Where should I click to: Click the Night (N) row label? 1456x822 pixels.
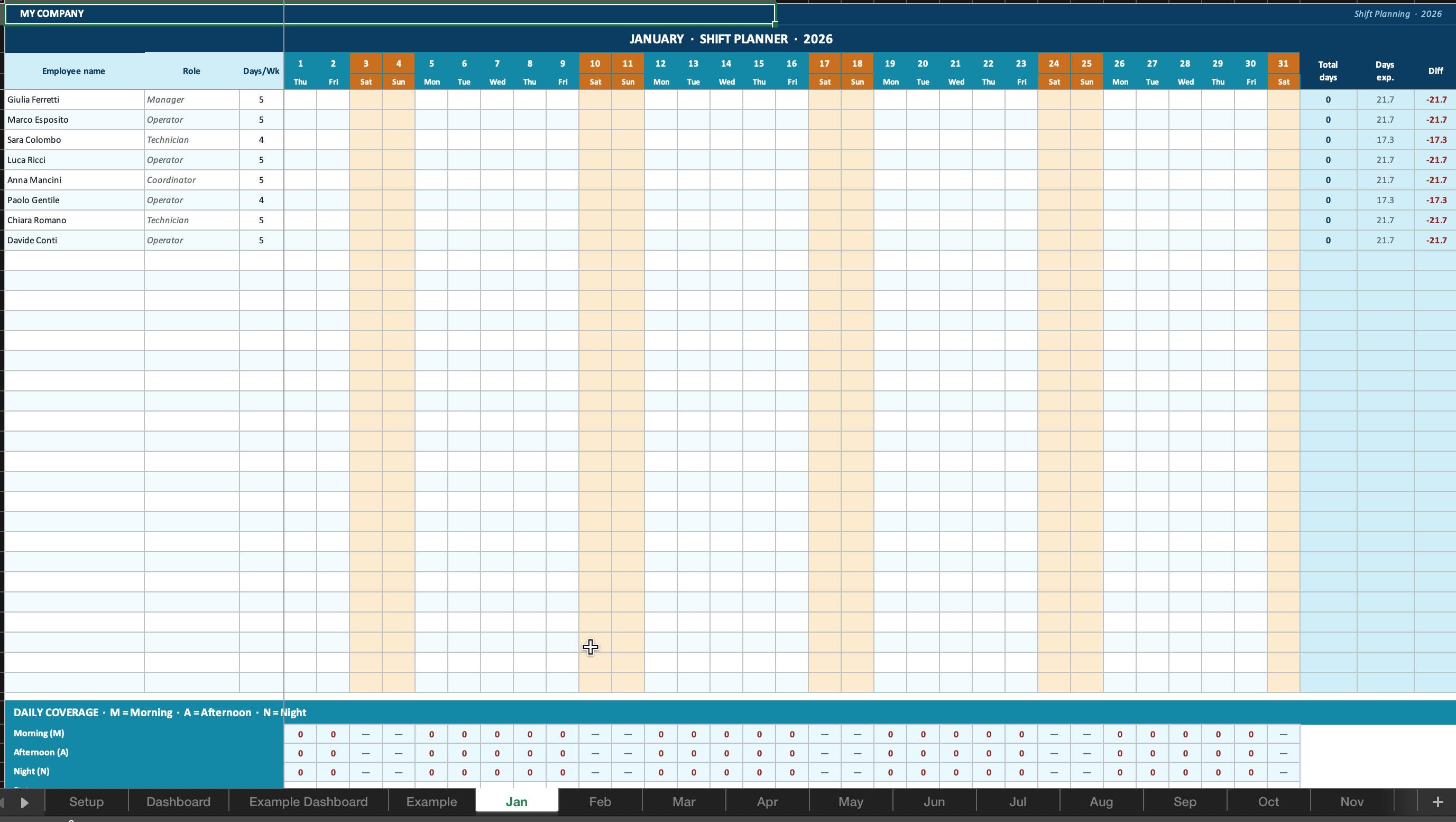click(144, 772)
